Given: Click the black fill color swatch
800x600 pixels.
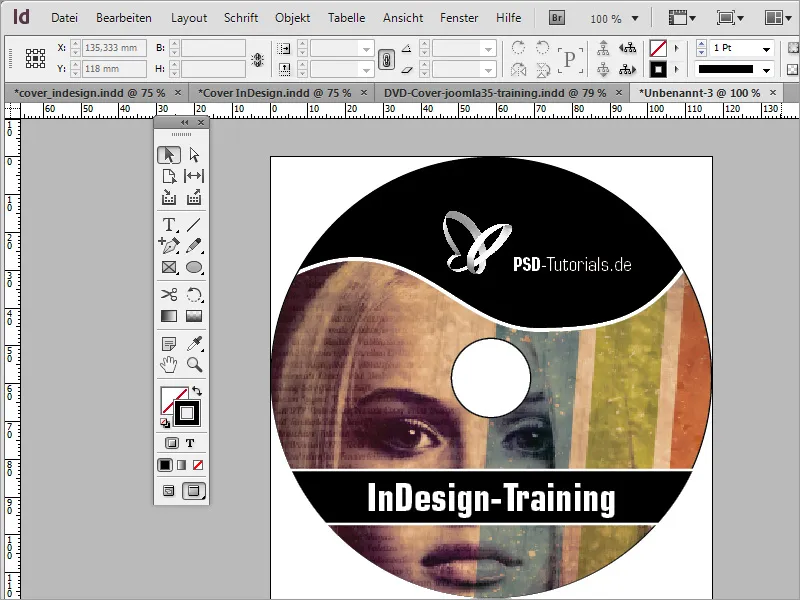Looking at the screenshot, I should (166, 465).
